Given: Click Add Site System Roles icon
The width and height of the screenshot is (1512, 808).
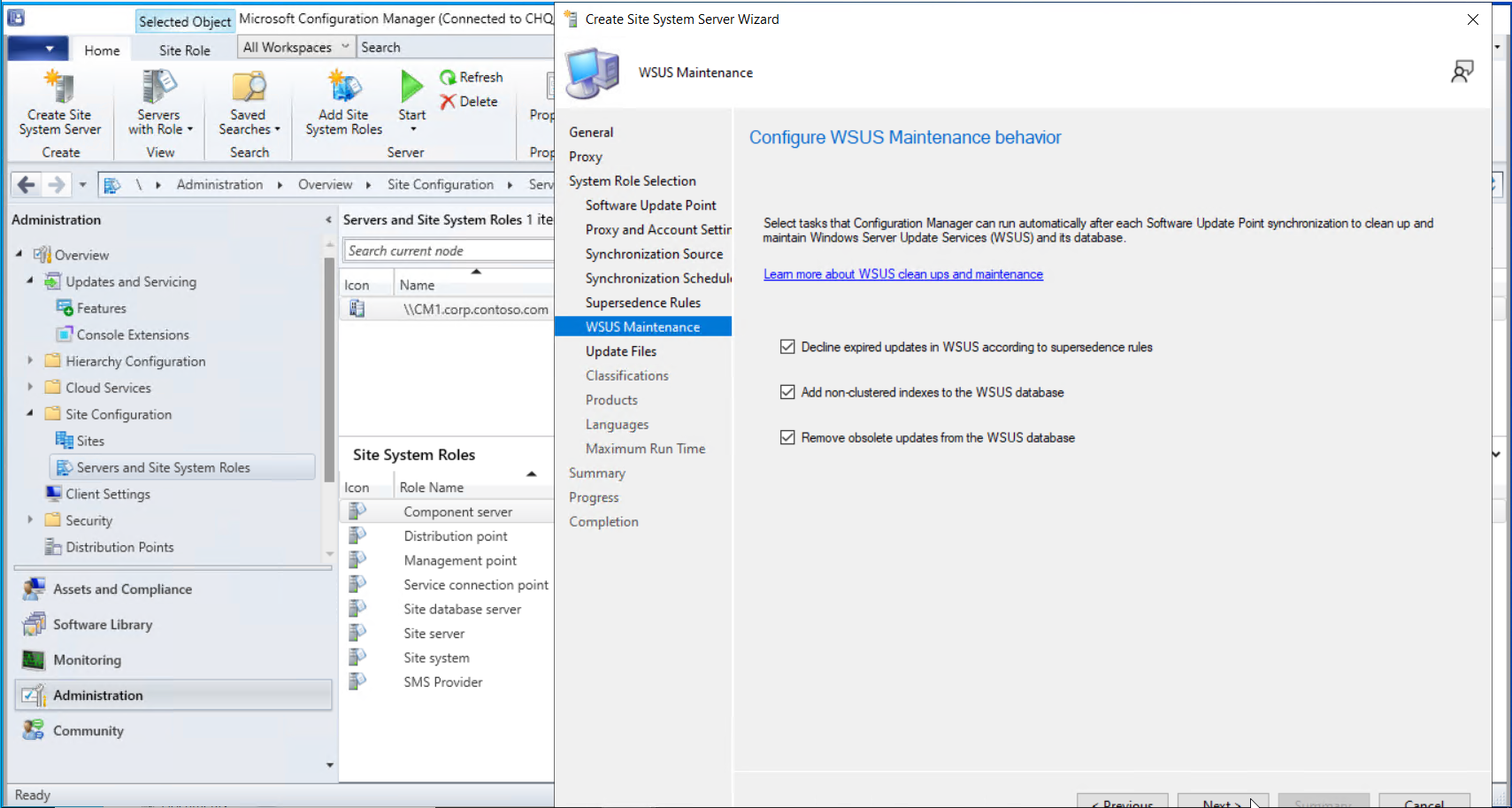Looking at the screenshot, I should pos(344,87).
